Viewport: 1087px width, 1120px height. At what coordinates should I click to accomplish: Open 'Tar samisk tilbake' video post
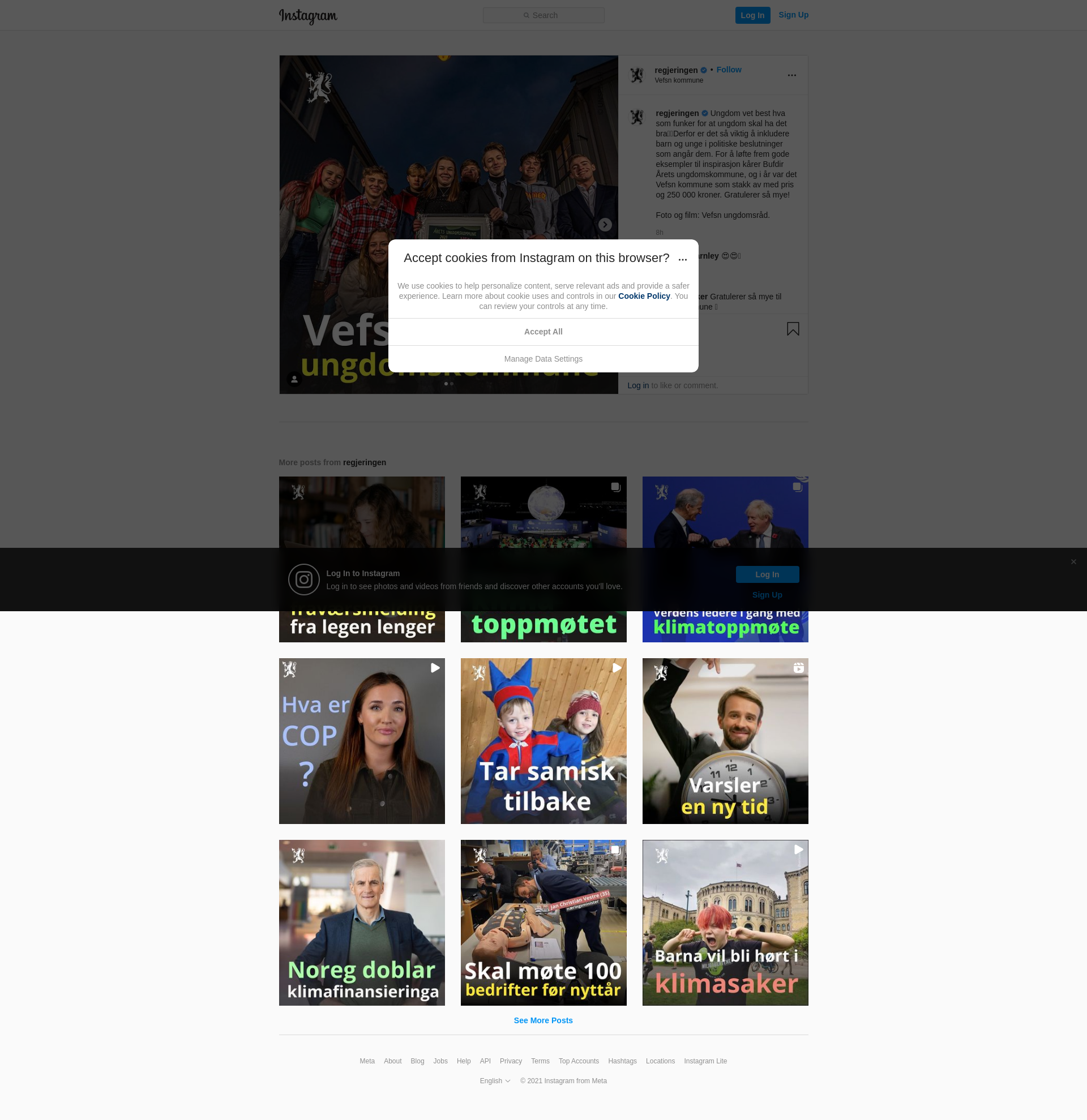tap(543, 741)
